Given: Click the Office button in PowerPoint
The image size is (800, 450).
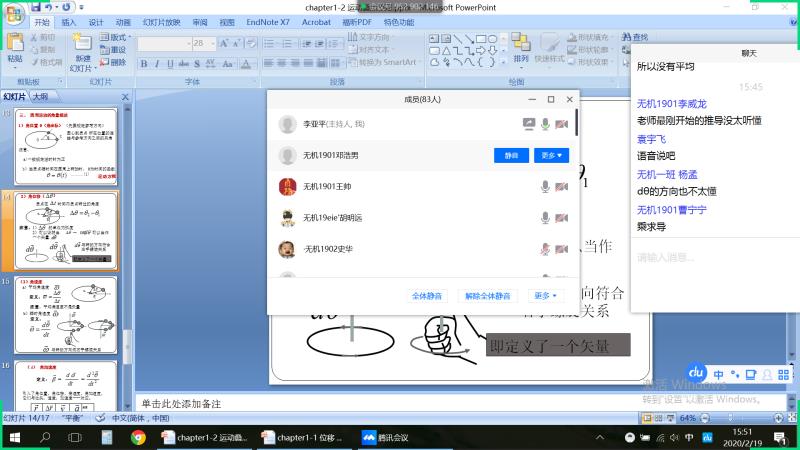Looking at the screenshot, I should (x=14, y=14).
